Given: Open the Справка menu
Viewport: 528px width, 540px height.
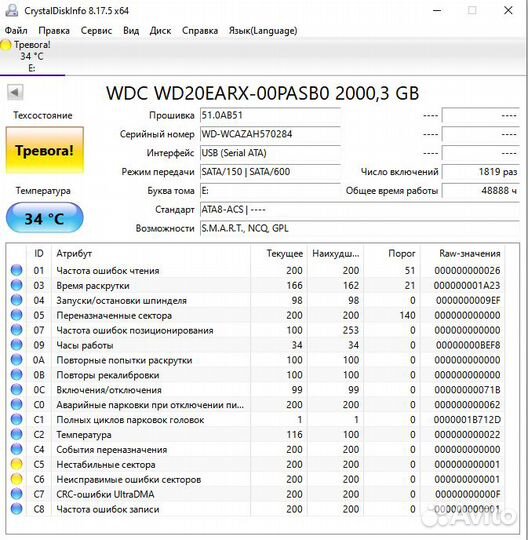Looking at the screenshot, I should [200, 31].
